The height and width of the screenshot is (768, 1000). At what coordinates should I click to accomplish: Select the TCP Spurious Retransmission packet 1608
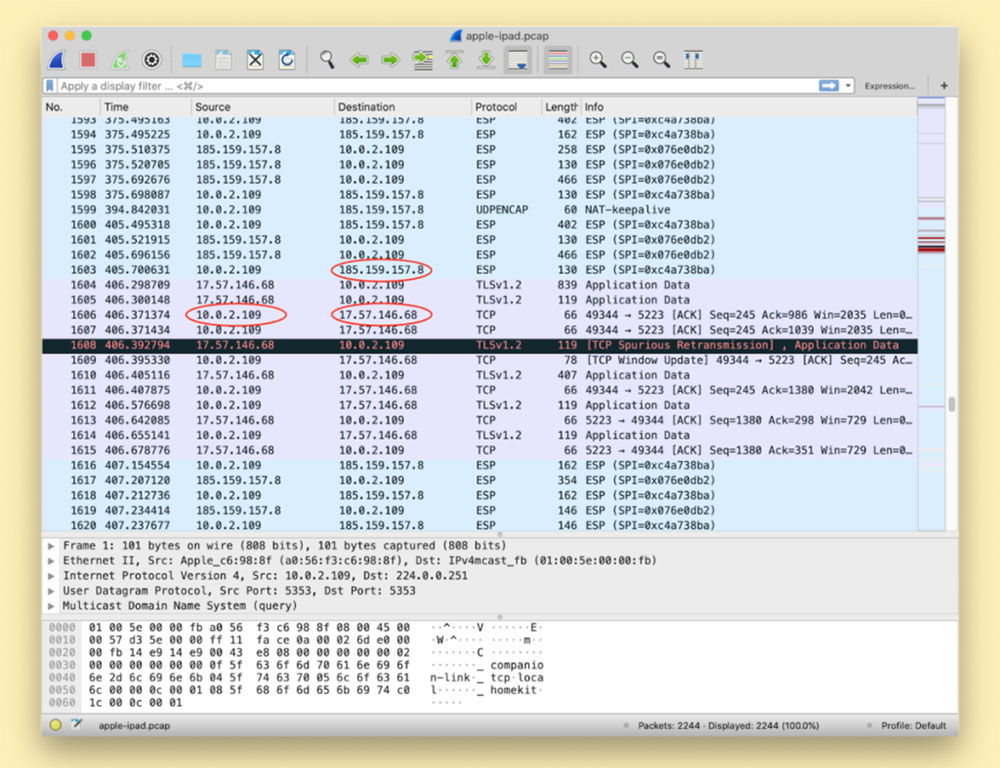tap(480, 345)
